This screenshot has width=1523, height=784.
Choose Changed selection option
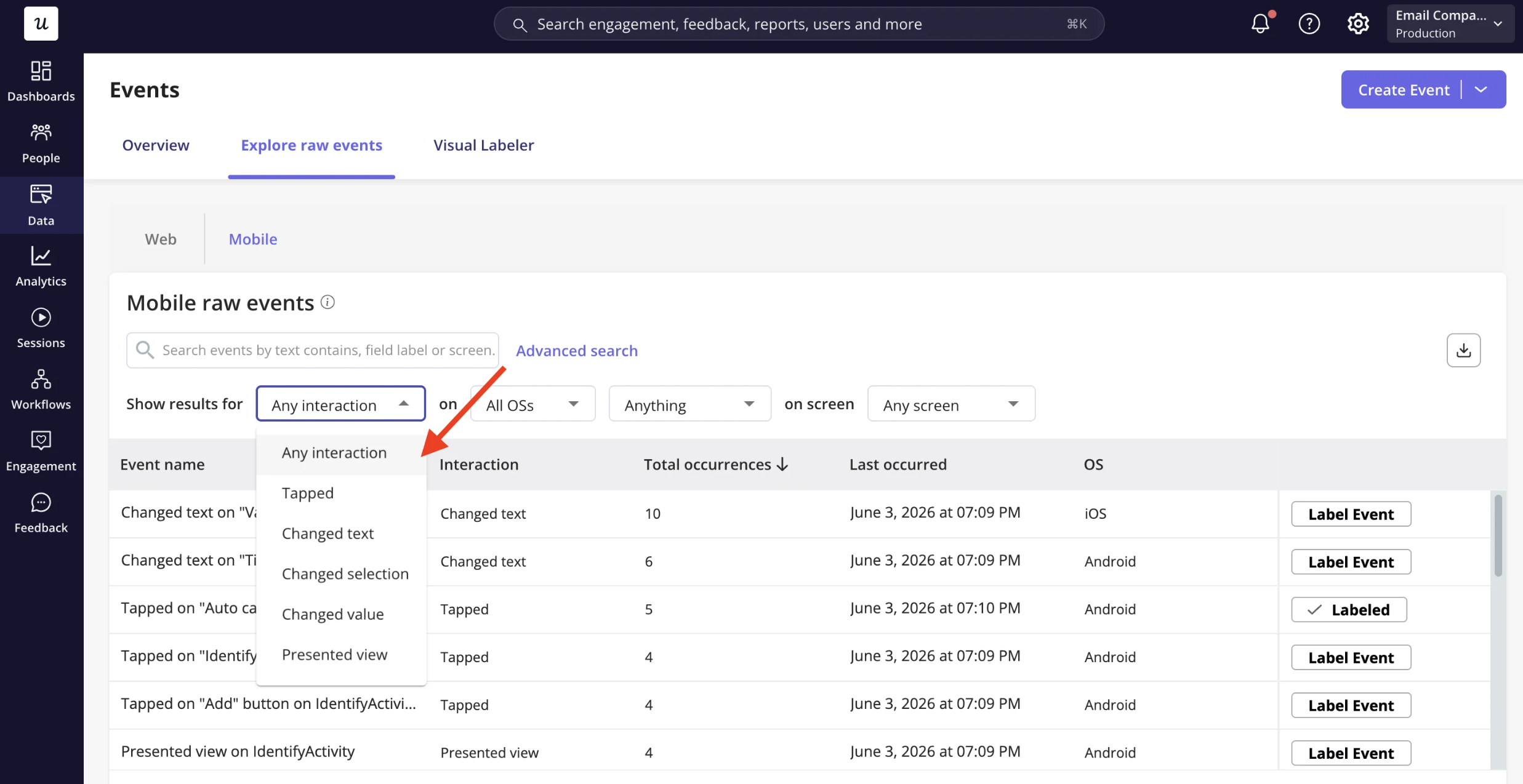[341, 574]
